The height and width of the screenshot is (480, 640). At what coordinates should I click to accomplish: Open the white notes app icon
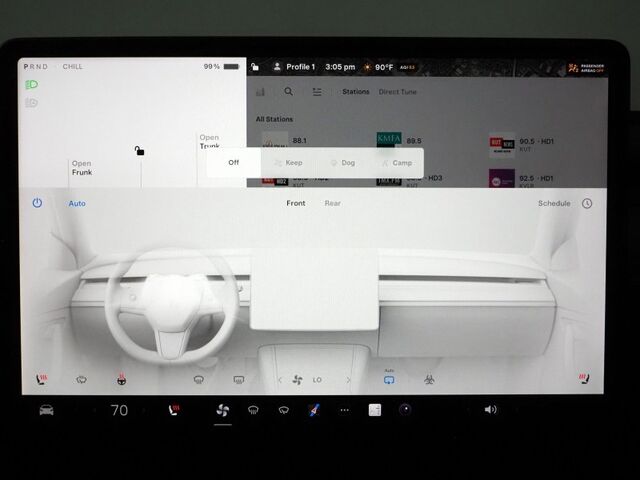click(x=375, y=410)
